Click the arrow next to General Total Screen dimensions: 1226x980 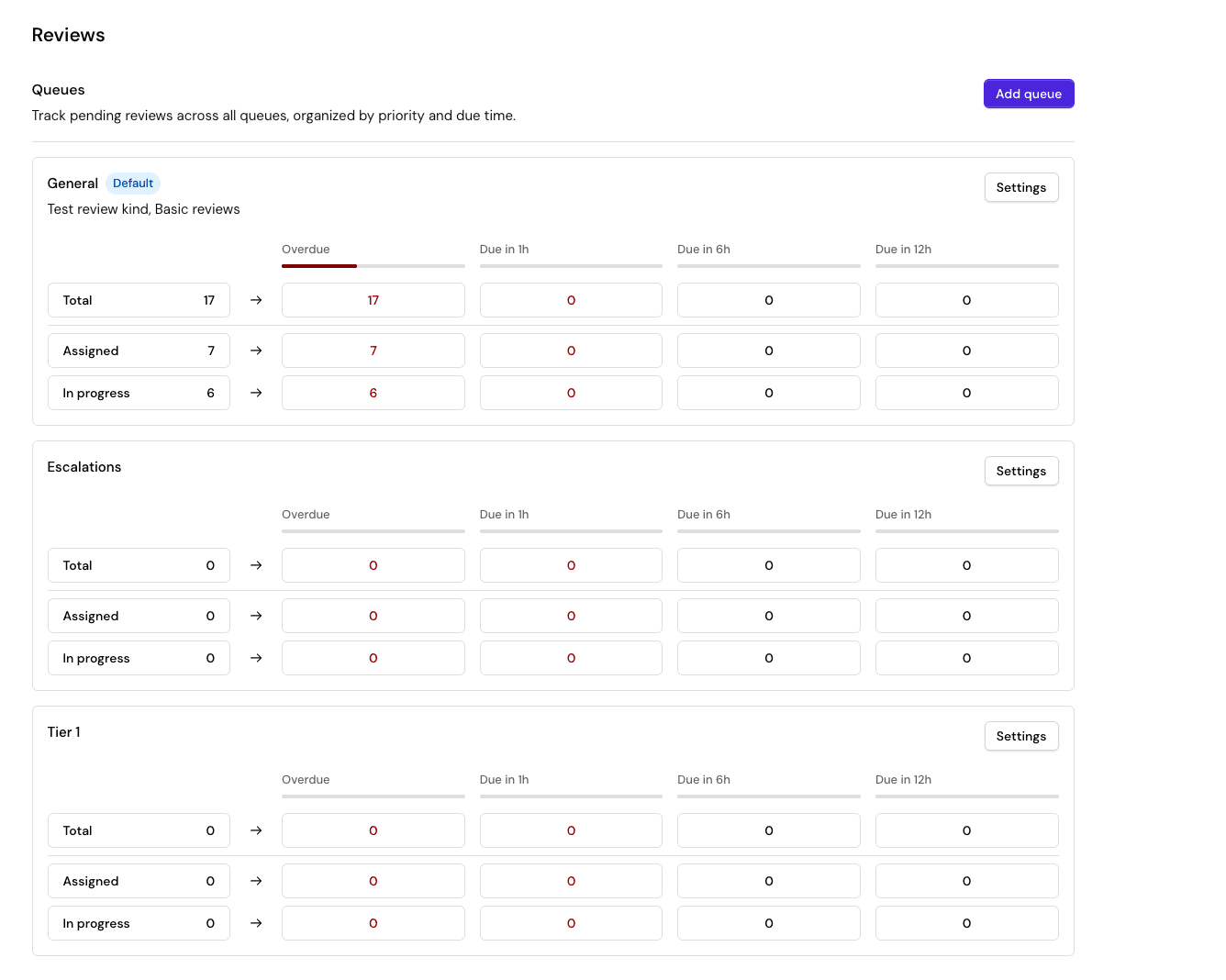click(x=256, y=300)
